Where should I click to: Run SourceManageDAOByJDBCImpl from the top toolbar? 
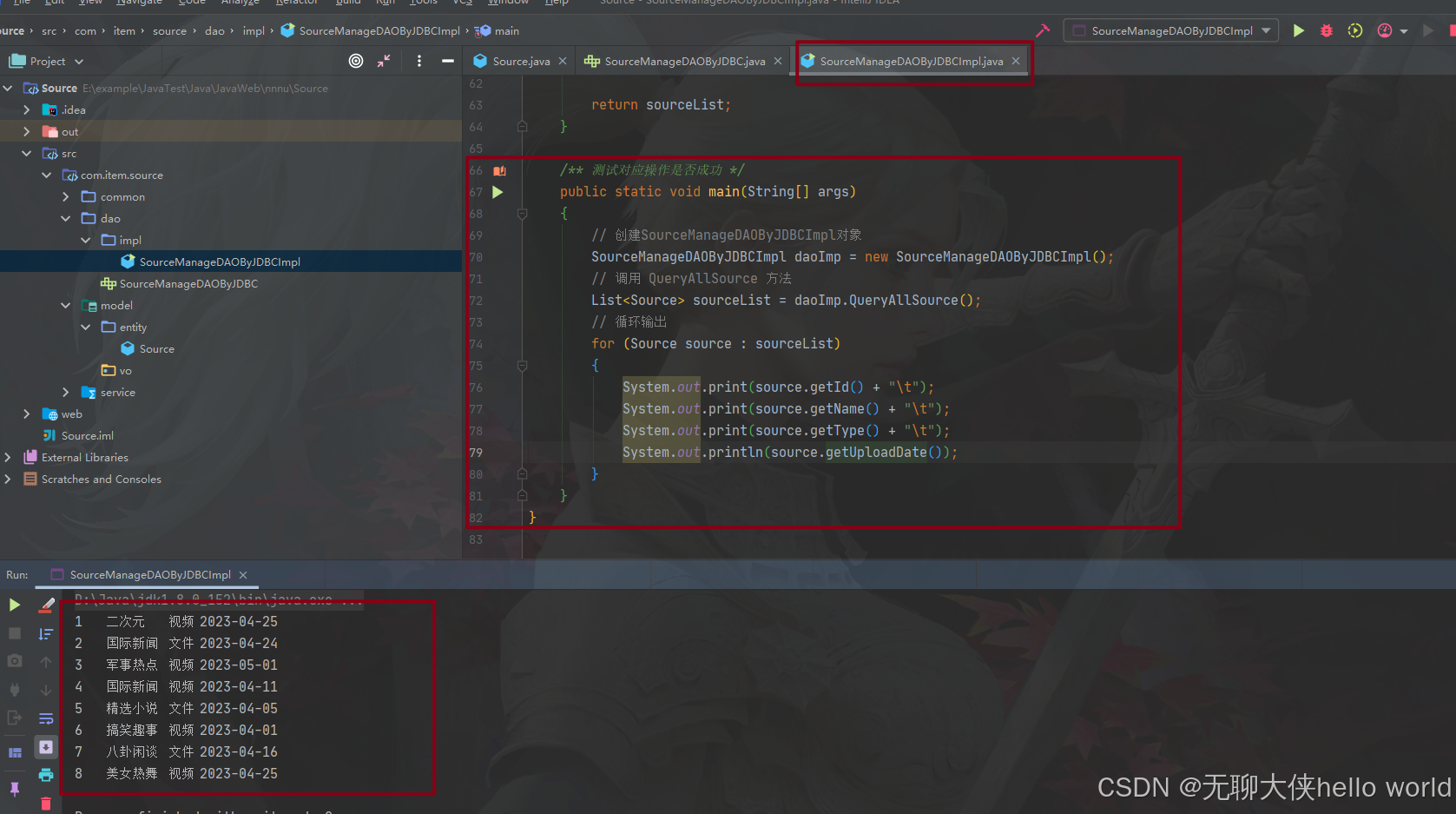(x=1298, y=30)
